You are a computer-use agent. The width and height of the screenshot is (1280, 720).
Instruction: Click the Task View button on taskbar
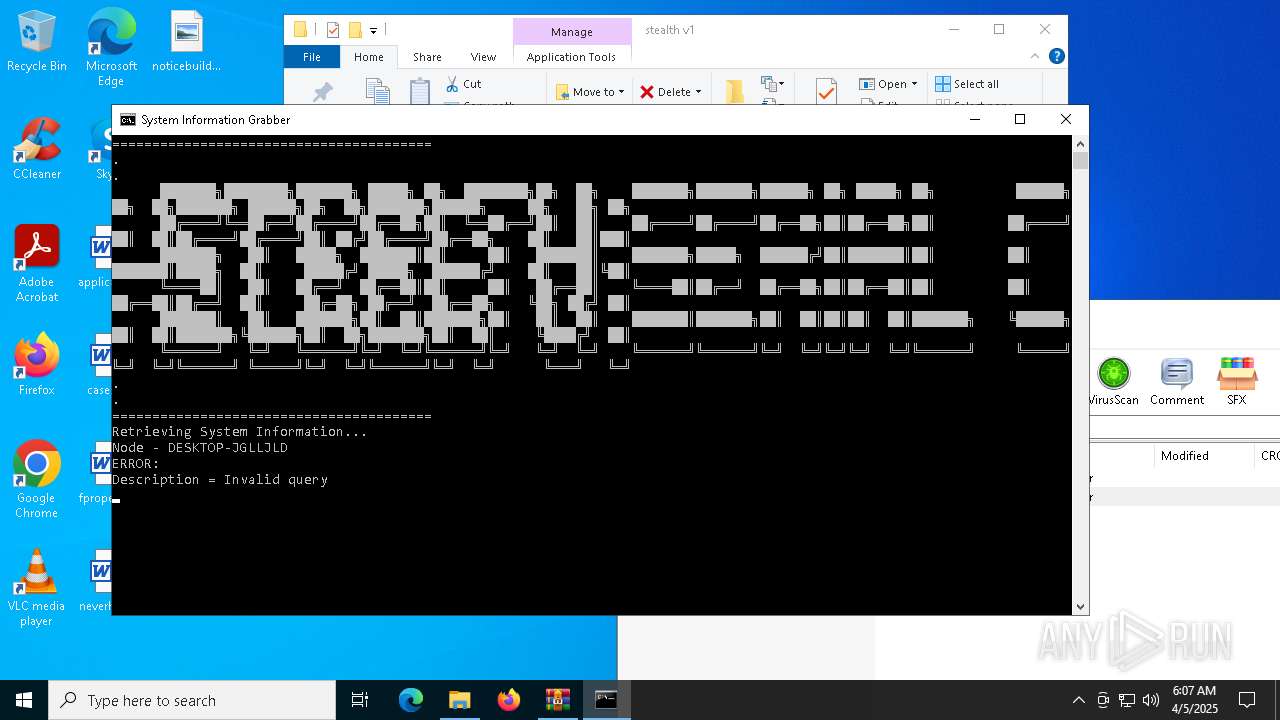[360, 700]
